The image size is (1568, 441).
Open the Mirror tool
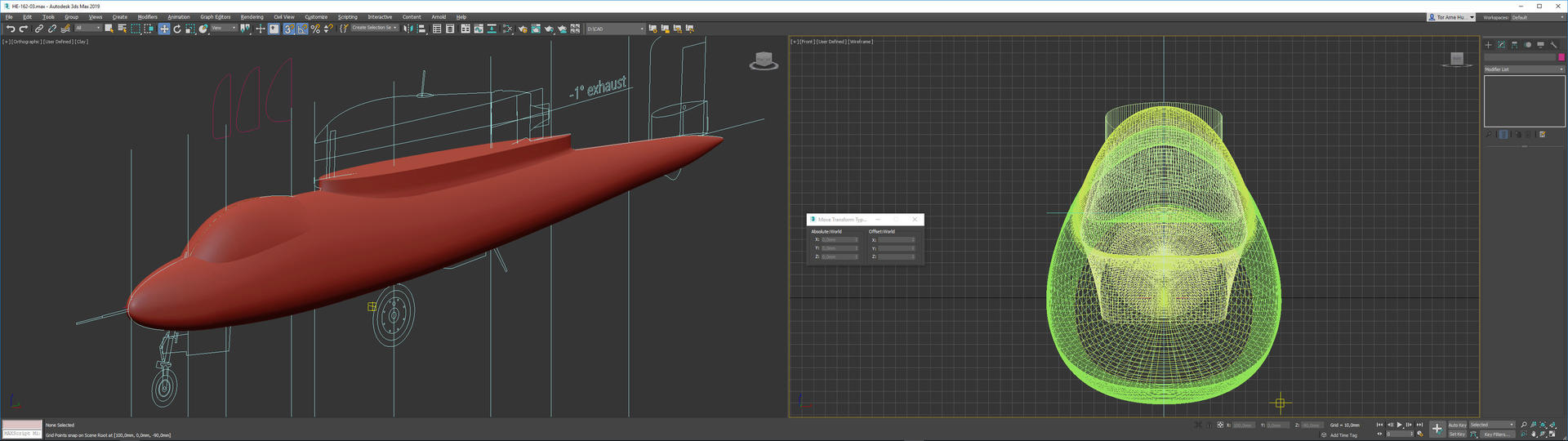tap(408, 29)
